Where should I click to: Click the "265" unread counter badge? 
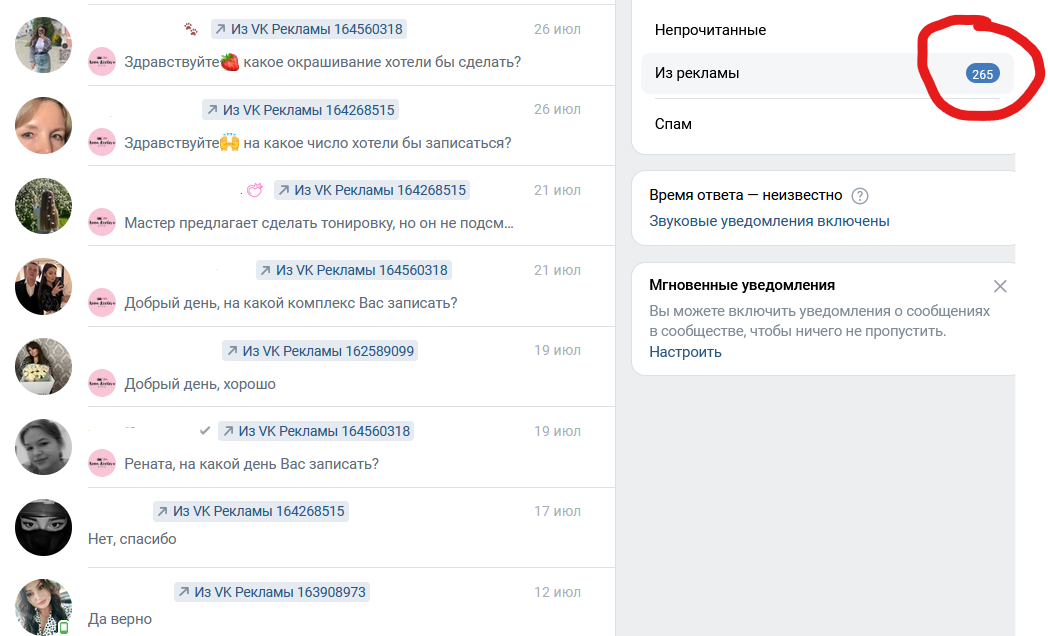coord(981,73)
